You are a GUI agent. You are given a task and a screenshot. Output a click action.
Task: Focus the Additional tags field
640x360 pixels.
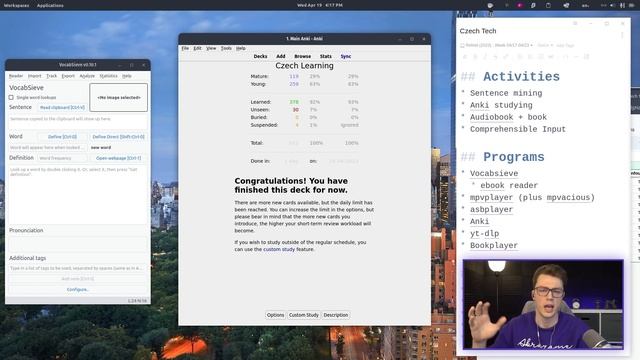(x=78, y=268)
